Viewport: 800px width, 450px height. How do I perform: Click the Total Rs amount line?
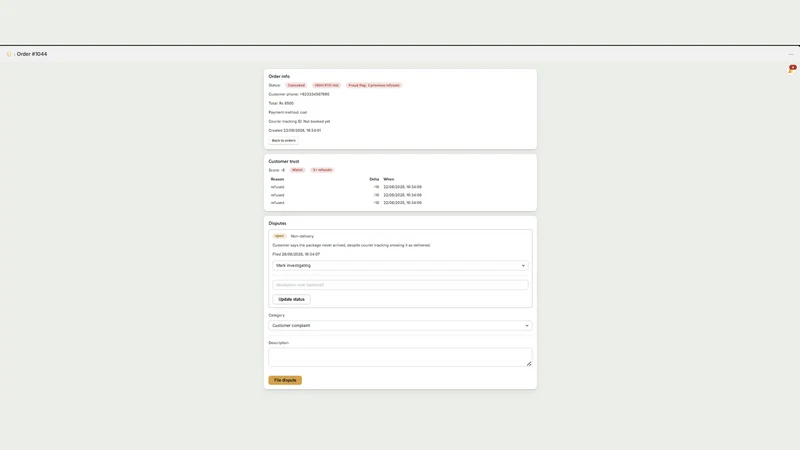[x=281, y=103]
